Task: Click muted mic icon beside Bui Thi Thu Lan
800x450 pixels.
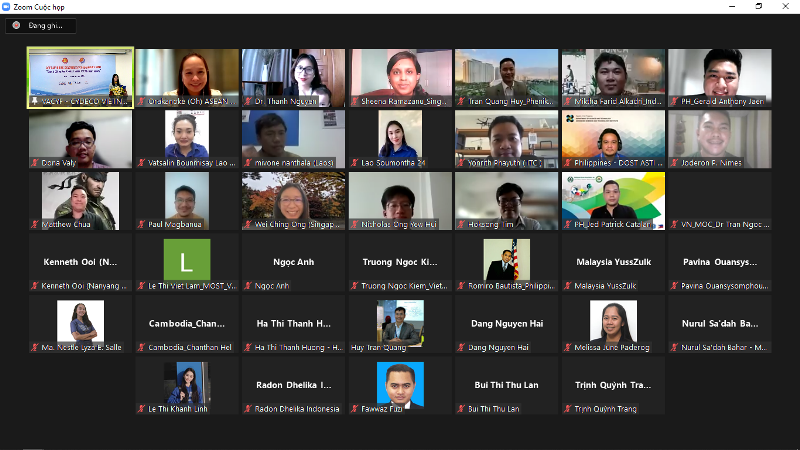Action: point(461,408)
